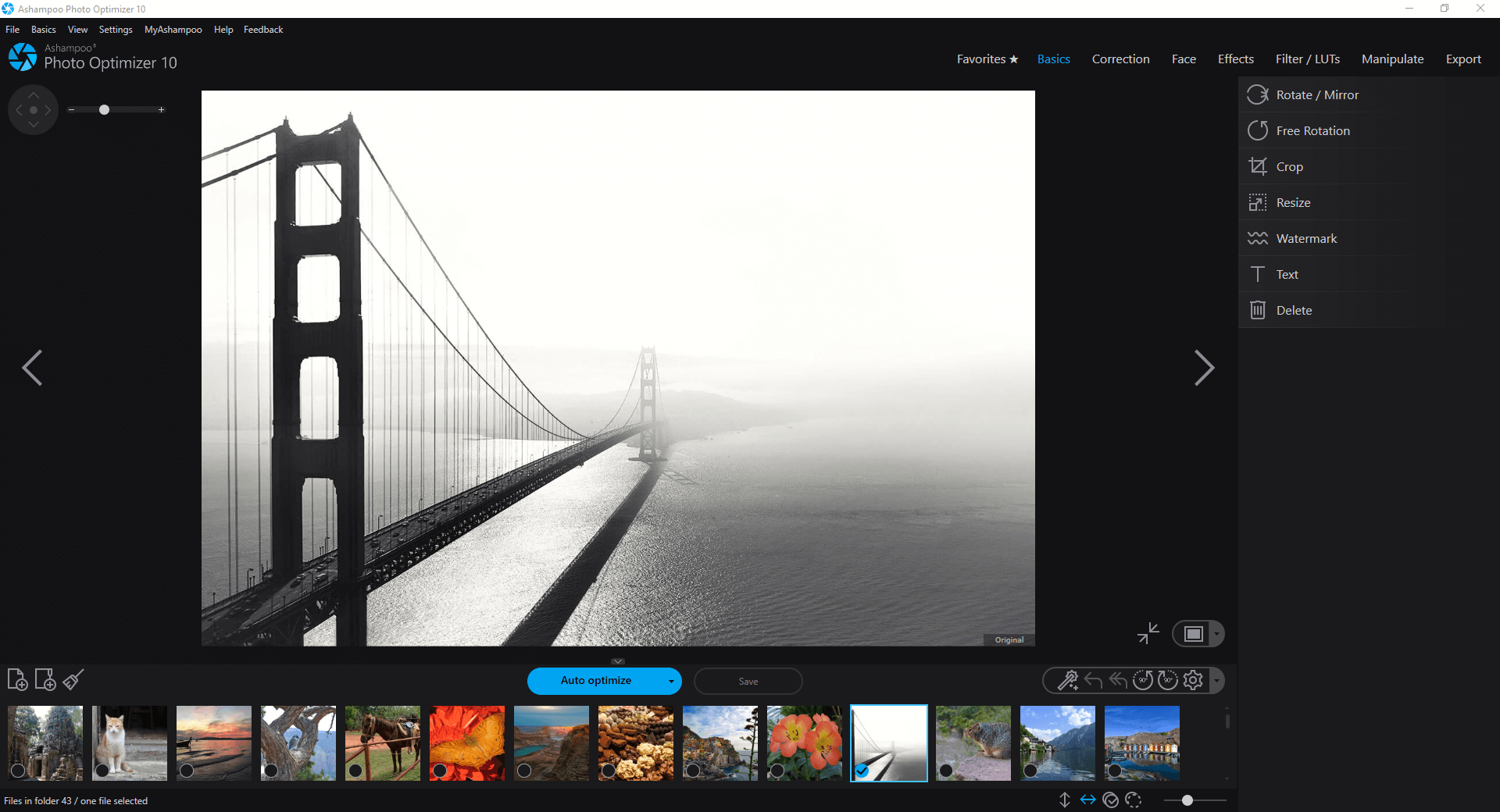Select the Free Rotation tool
Viewport: 1500px width, 812px height.
[x=1312, y=130]
